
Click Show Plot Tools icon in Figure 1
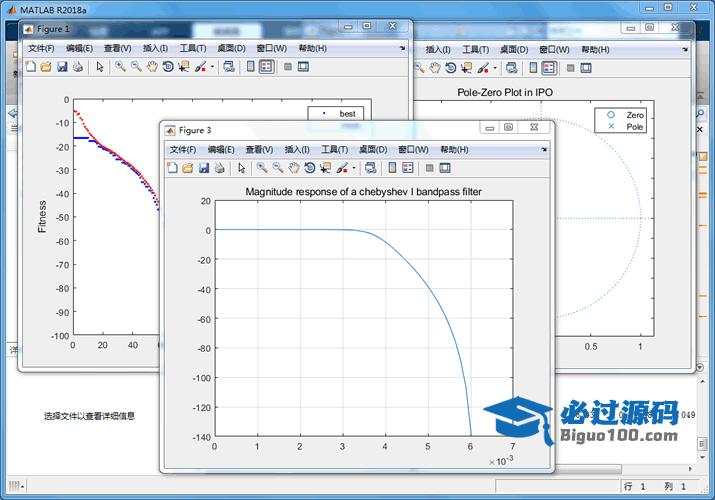click(303, 67)
